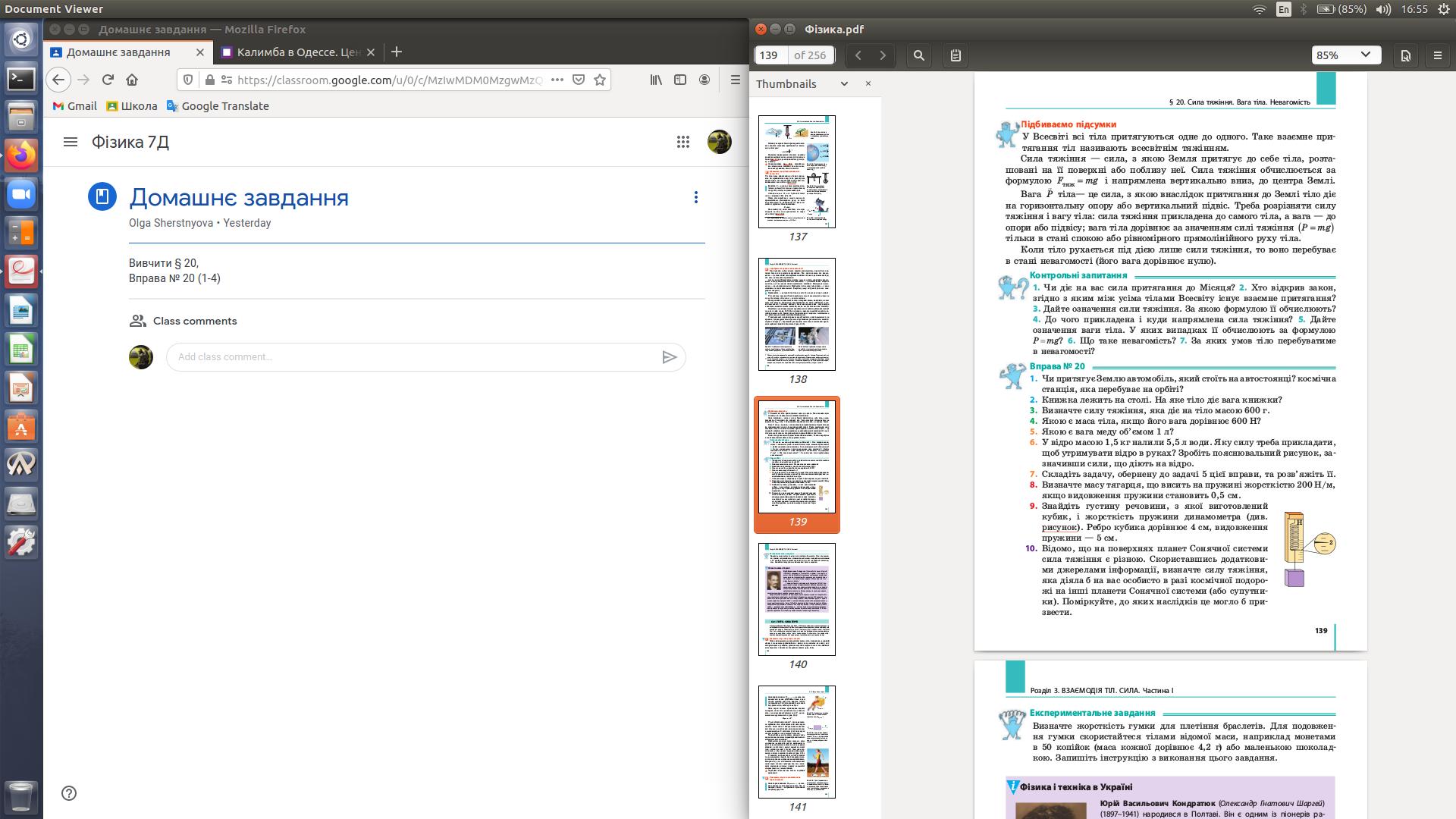Image resolution: width=1456 pixels, height=819 pixels.
Task: Open Classroom main menu hamburger
Action: coord(71,142)
